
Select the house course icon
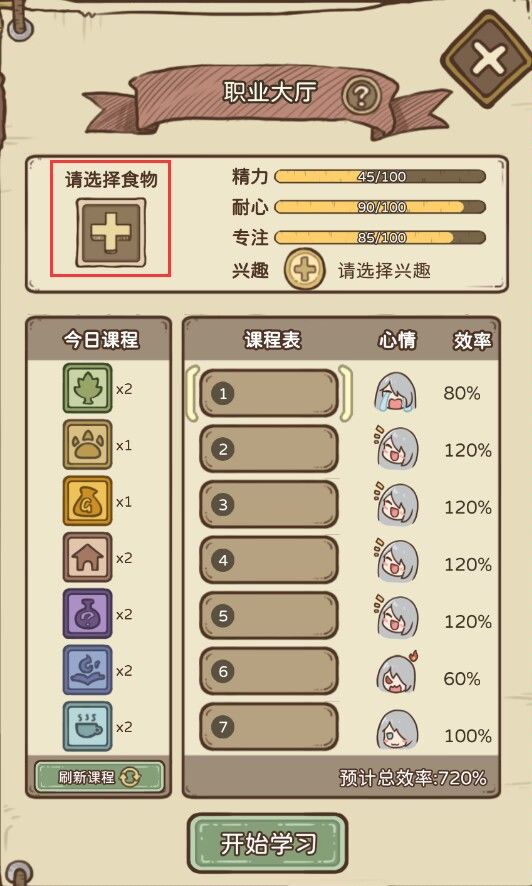(88, 558)
